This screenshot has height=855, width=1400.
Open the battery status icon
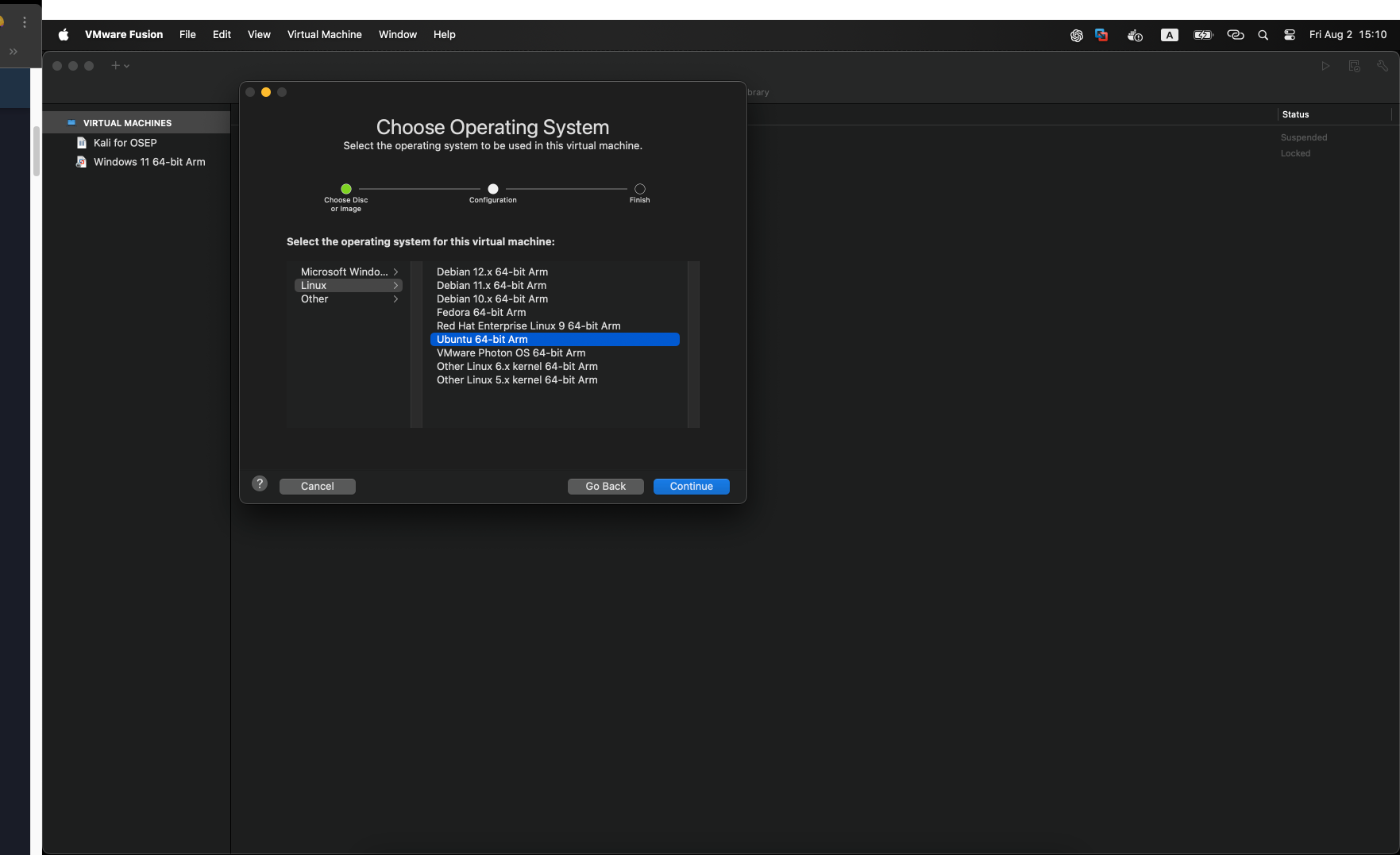1203,35
